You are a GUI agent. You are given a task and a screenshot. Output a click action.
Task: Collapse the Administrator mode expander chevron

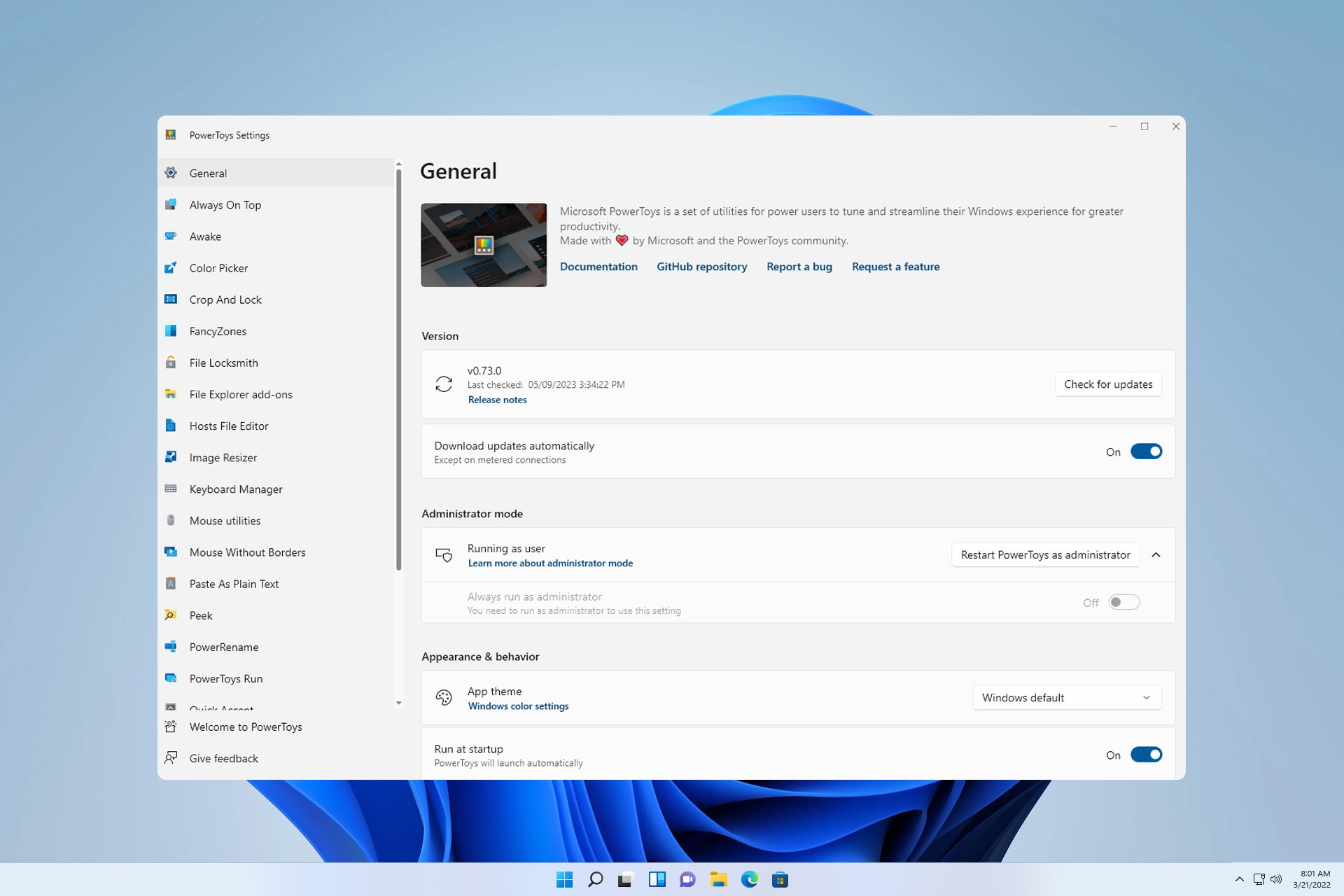[1156, 555]
